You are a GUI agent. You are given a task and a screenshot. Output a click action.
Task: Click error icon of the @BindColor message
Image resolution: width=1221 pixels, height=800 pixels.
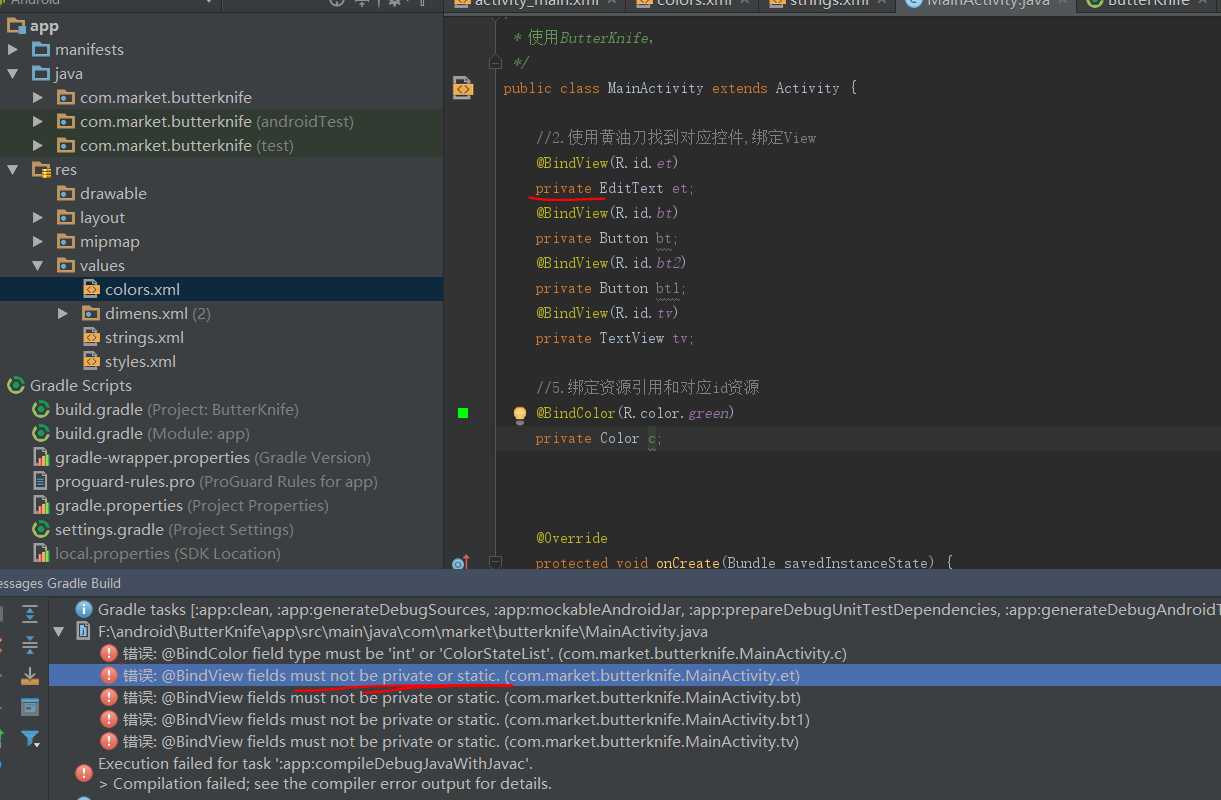[x=108, y=653]
